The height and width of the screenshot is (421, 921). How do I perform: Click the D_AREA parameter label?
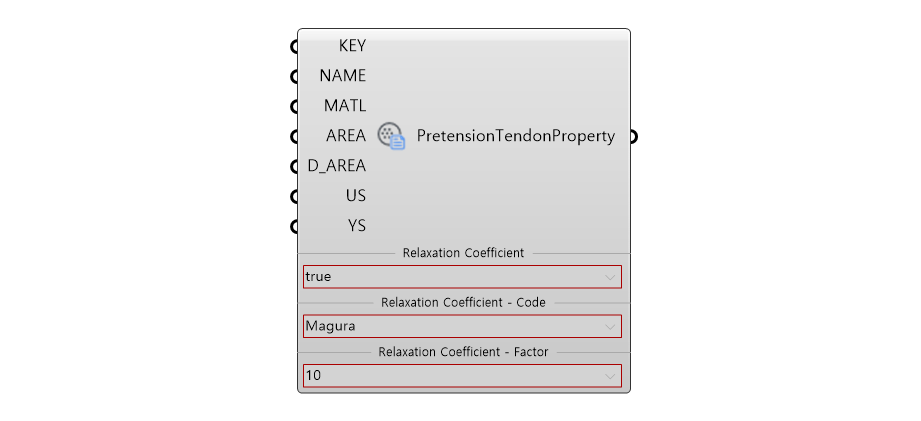[337, 166]
